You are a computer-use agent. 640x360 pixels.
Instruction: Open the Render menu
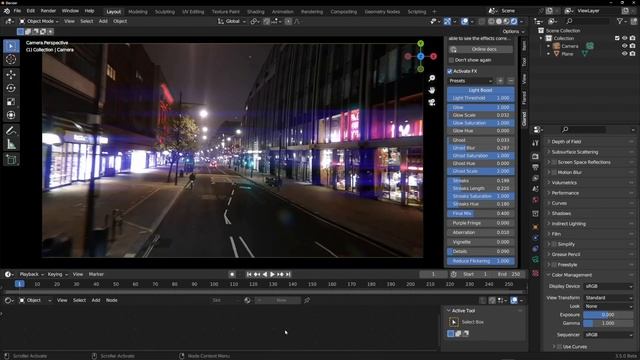tap(48, 11)
